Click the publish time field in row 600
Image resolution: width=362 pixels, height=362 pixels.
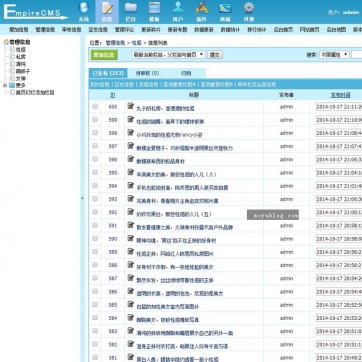tap(339, 107)
